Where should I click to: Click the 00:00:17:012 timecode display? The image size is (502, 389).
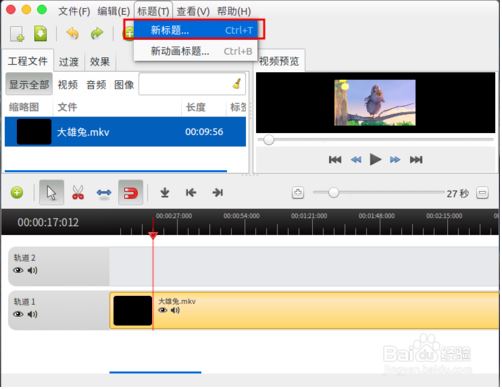(48, 222)
